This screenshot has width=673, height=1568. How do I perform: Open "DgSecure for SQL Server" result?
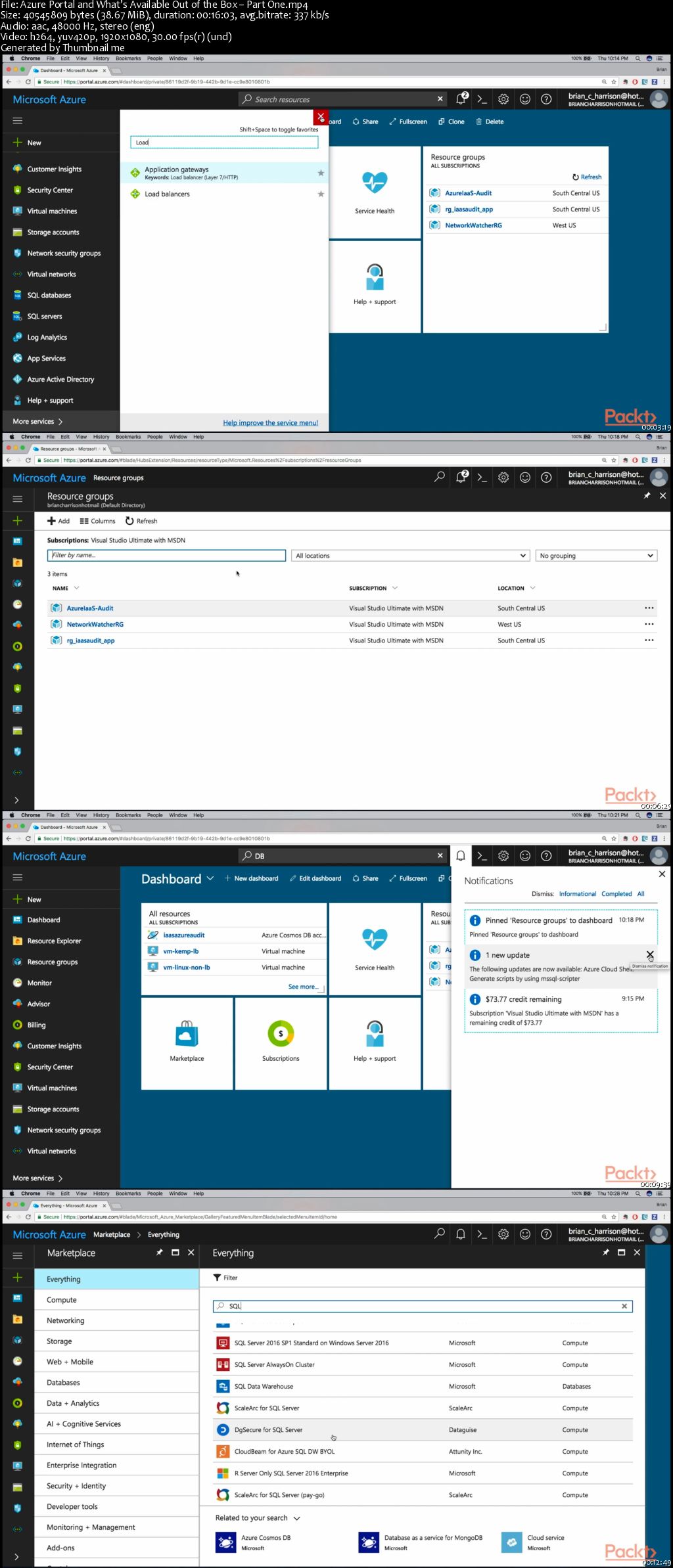click(x=424, y=1429)
